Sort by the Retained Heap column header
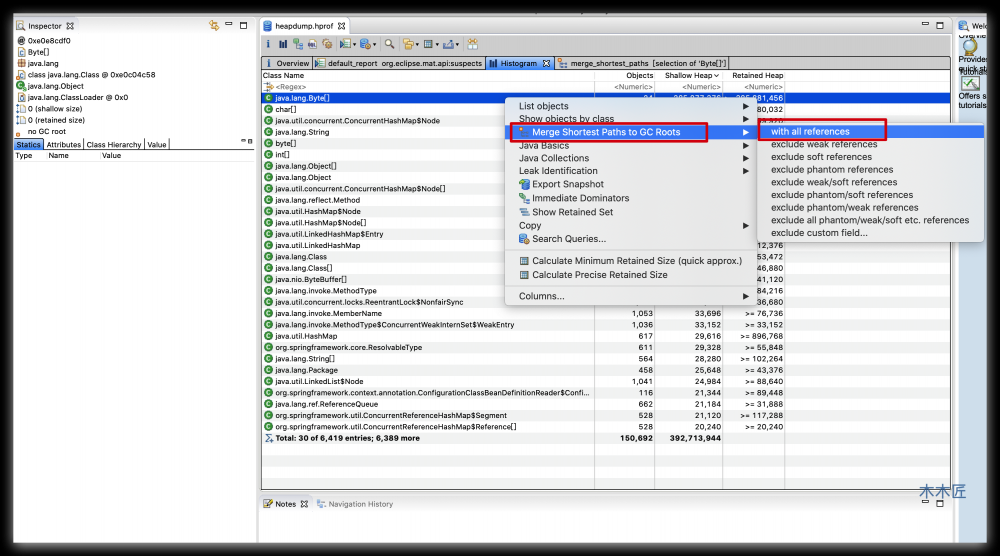 [x=754, y=75]
